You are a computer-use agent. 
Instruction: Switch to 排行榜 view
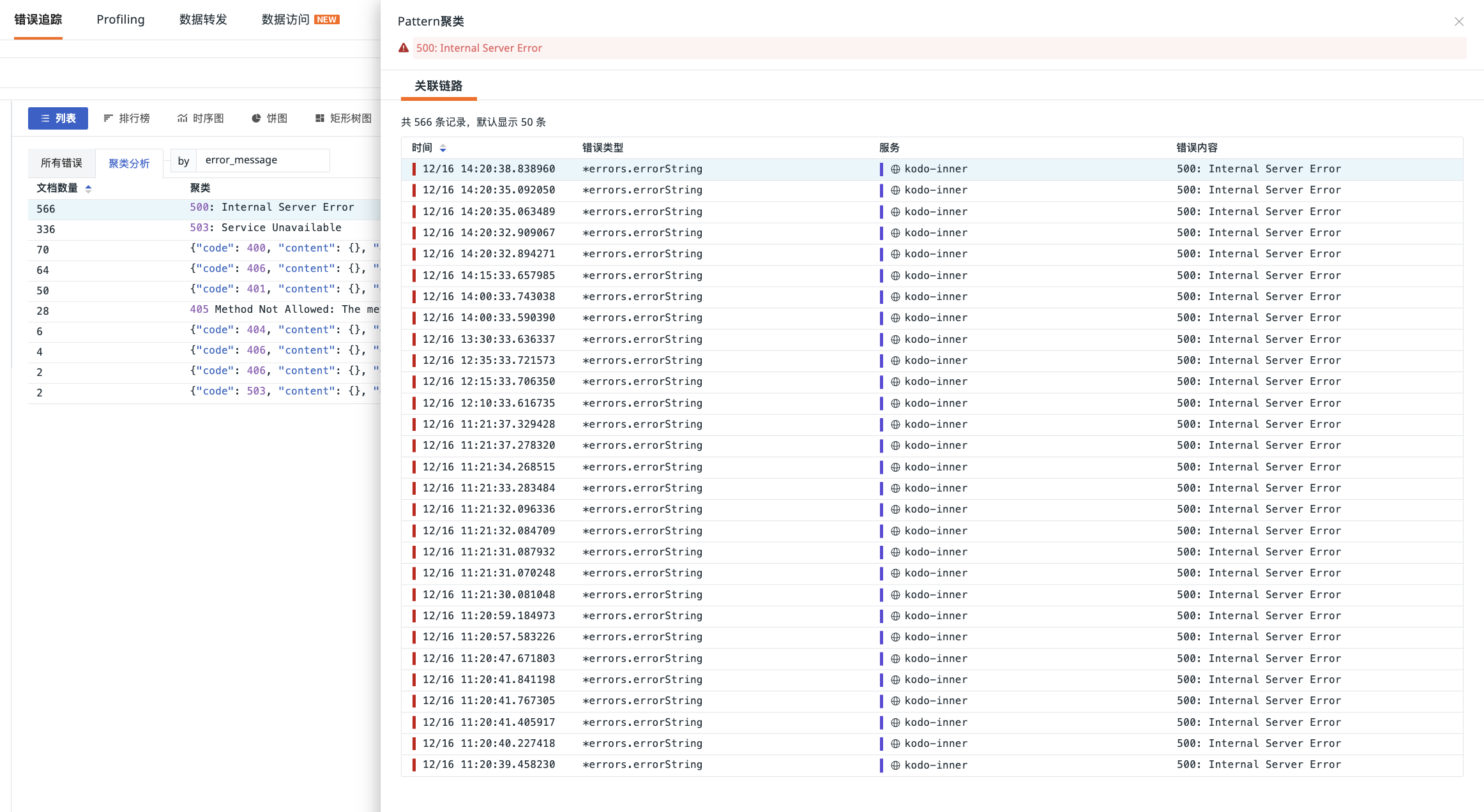(x=126, y=118)
